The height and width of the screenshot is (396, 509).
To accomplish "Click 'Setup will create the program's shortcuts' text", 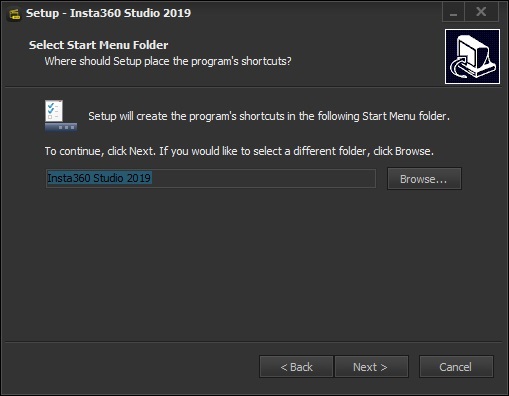I will click(x=269, y=116).
